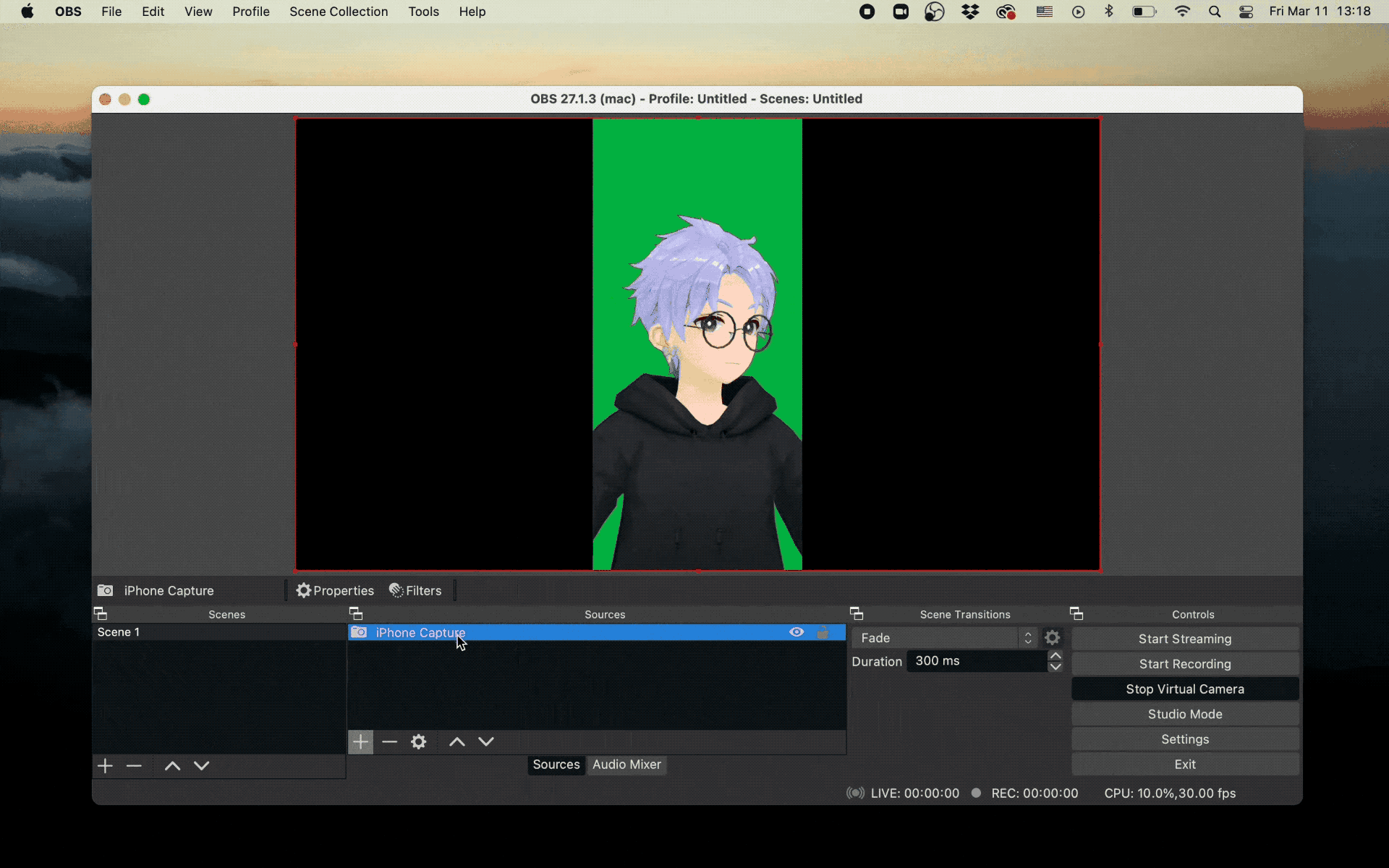The height and width of the screenshot is (868, 1389).
Task: Switch to the Audio Mixer tab
Action: pyautogui.click(x=626, y=765)
